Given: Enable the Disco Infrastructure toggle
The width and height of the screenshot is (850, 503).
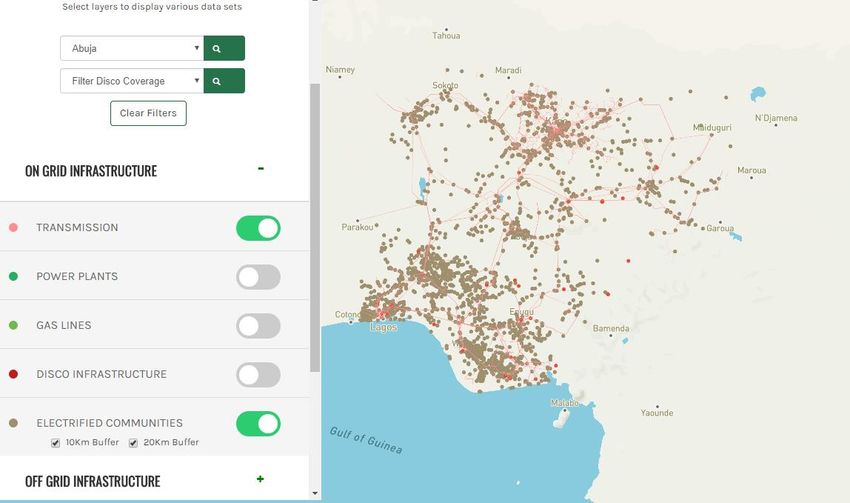Looking at the screenshot, I should 258,375.
